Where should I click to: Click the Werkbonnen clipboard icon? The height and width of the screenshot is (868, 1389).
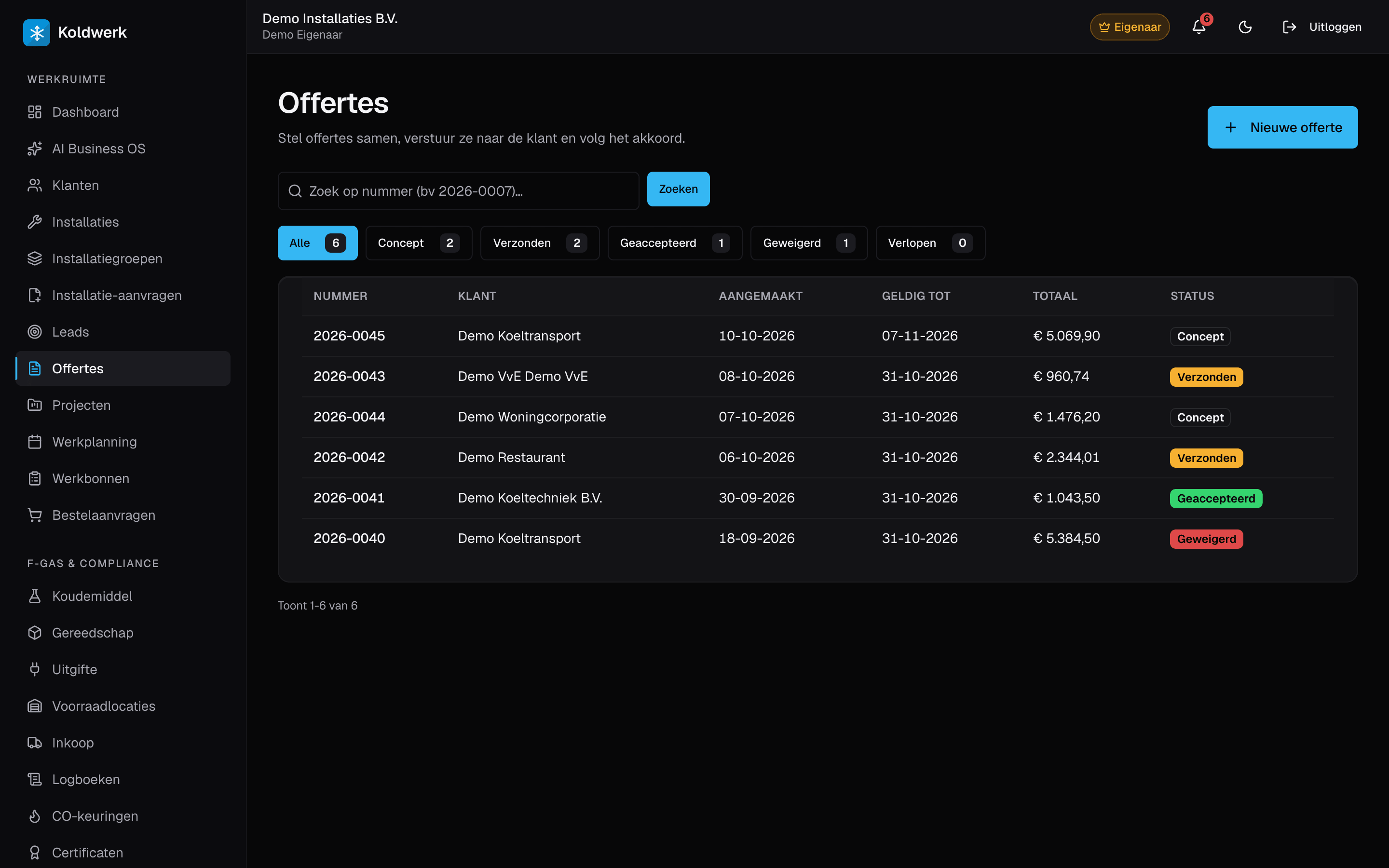tap(35, 479)
